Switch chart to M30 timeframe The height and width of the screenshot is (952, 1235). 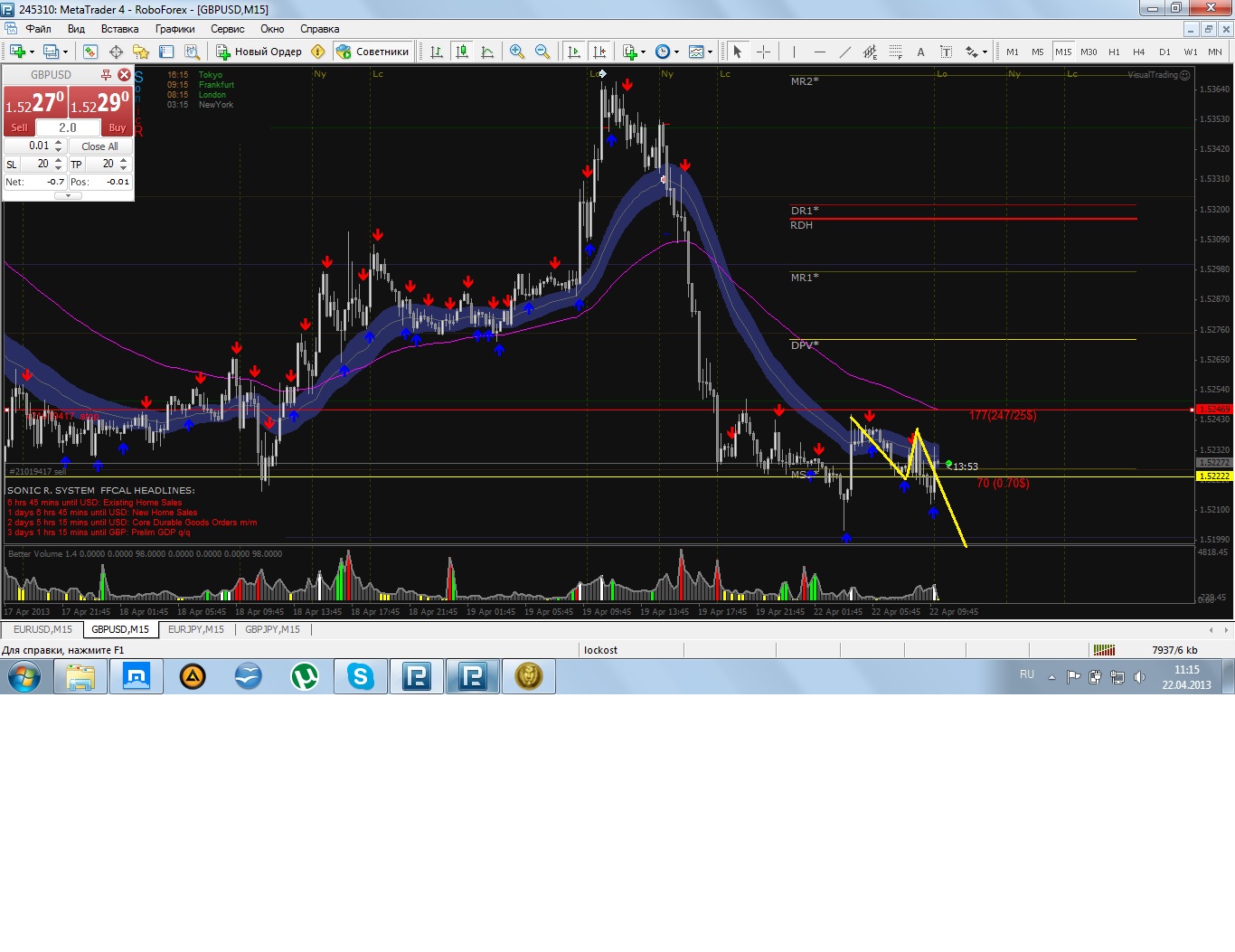(x=1089, y=52)
